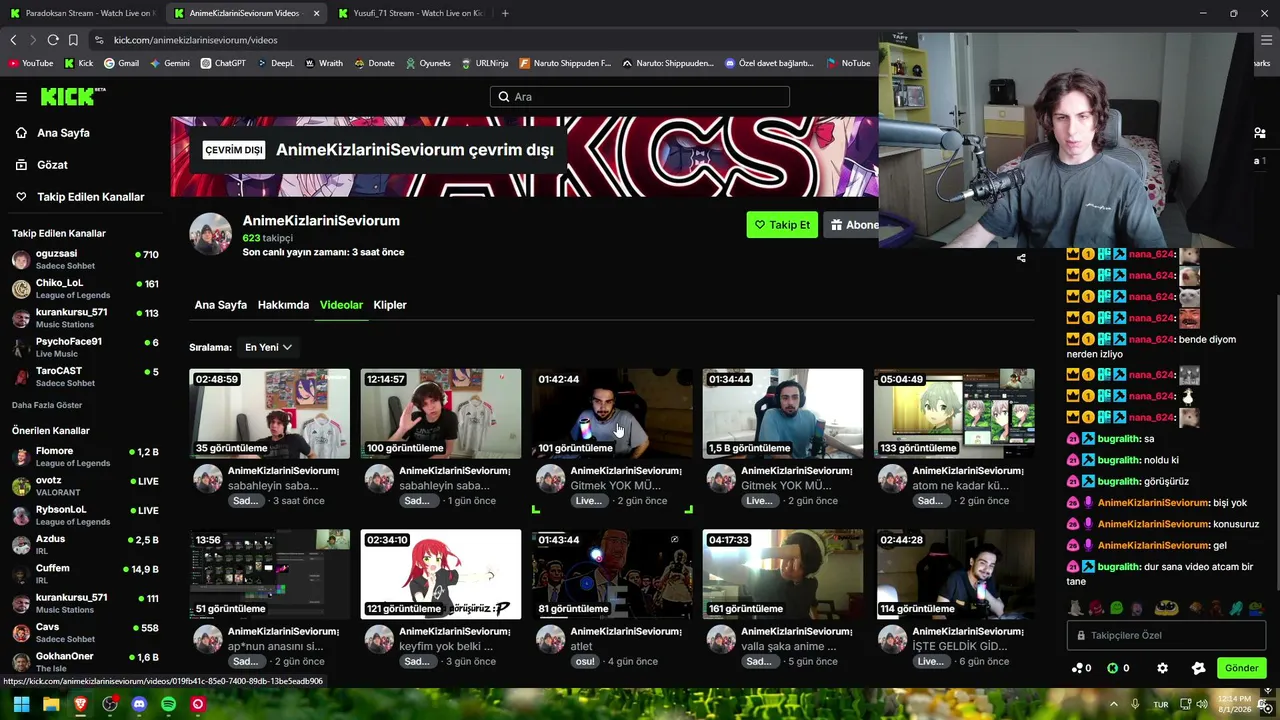Open the 02:34:10 anime girl video thumbnail

click(441, 575)
